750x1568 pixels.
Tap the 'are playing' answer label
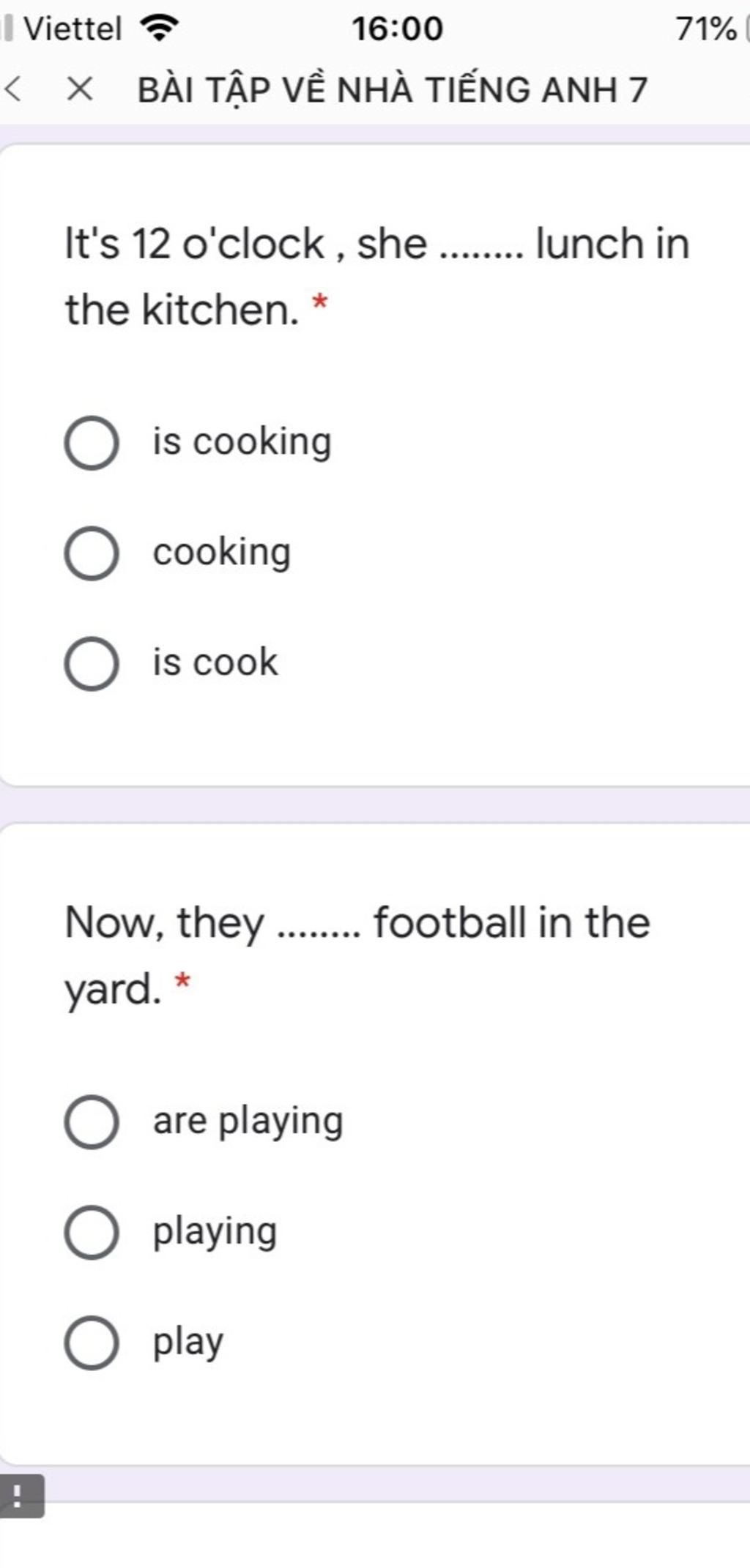[x=248, y=1122]
